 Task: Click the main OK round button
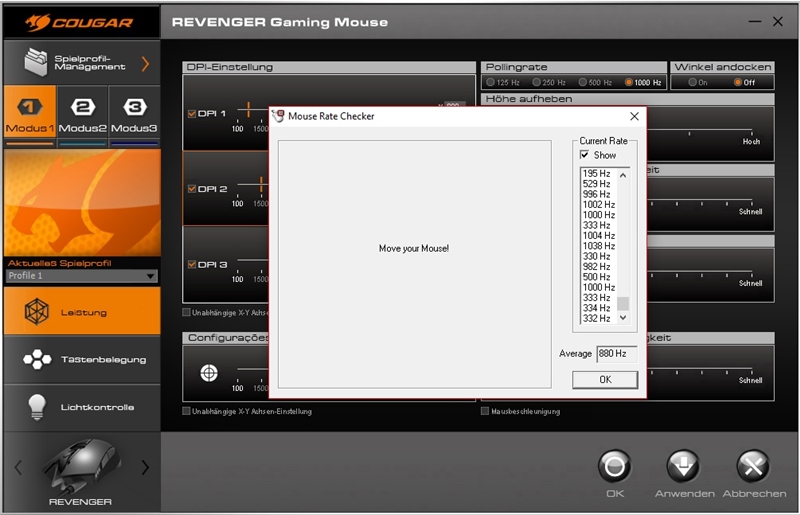615,466
